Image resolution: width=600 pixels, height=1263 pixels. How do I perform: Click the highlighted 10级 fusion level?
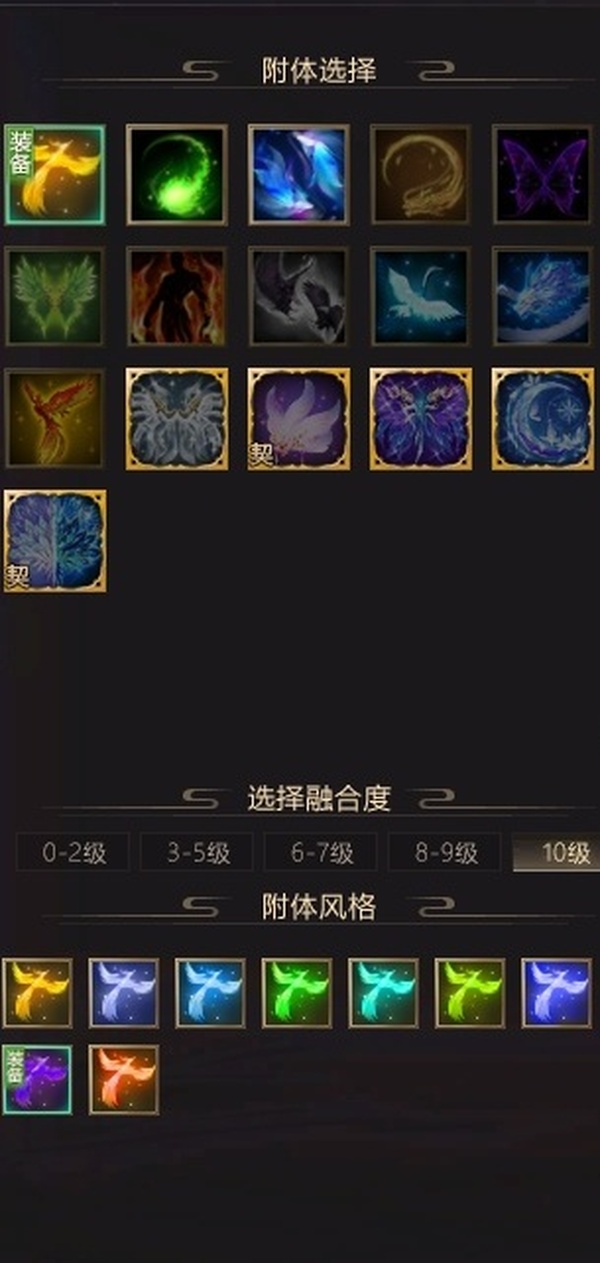tap(557, 853)
